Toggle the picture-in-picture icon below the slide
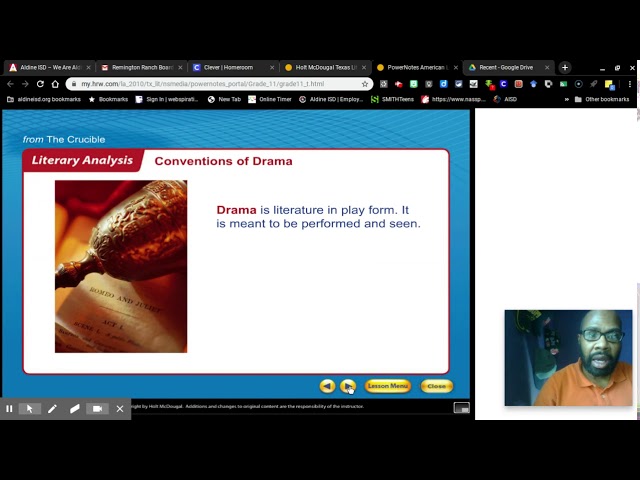Image resolution: width=640 pixels, height=480 pixels. [x=462, y=407]
